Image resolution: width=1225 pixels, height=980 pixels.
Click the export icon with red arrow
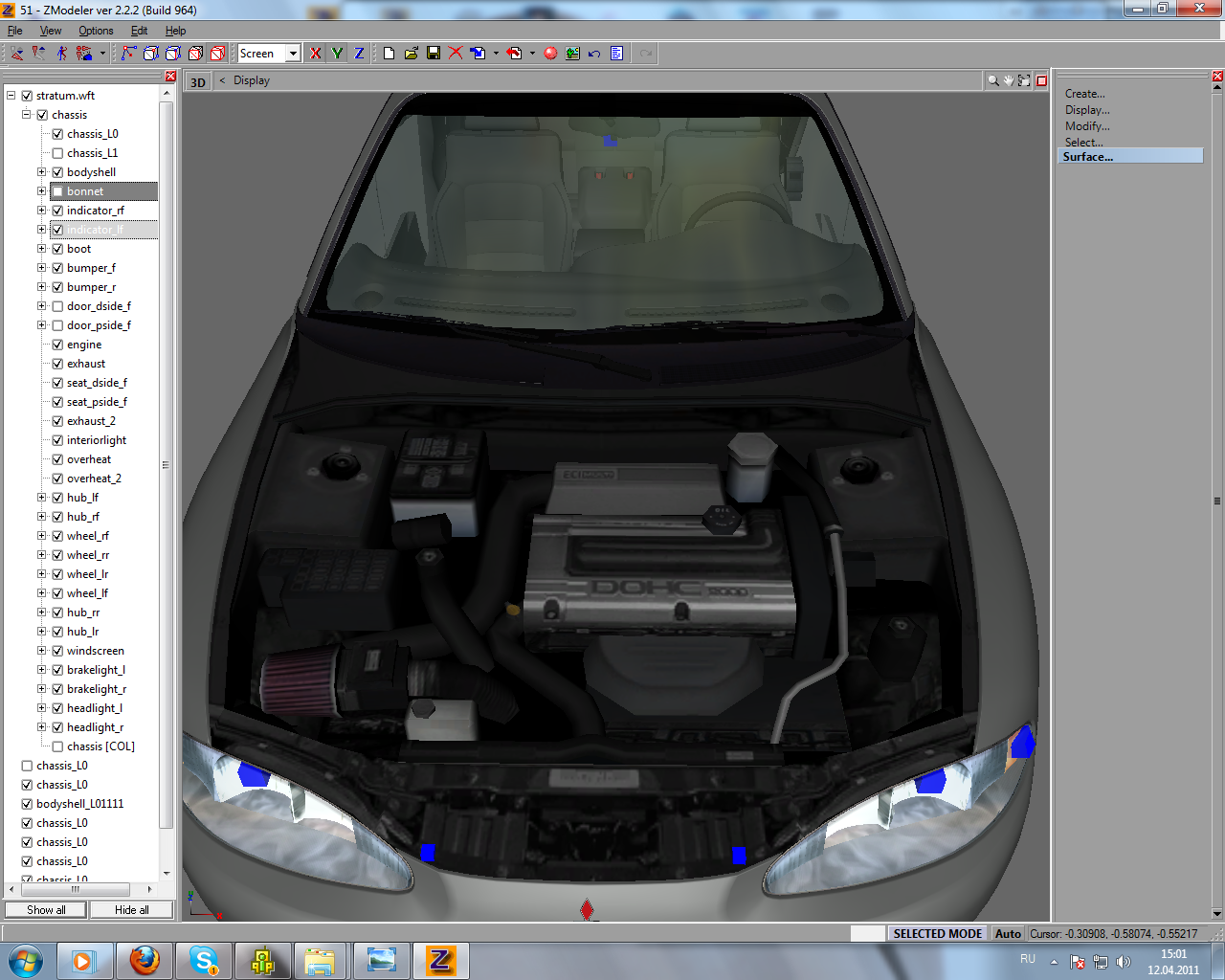(514, 54)
